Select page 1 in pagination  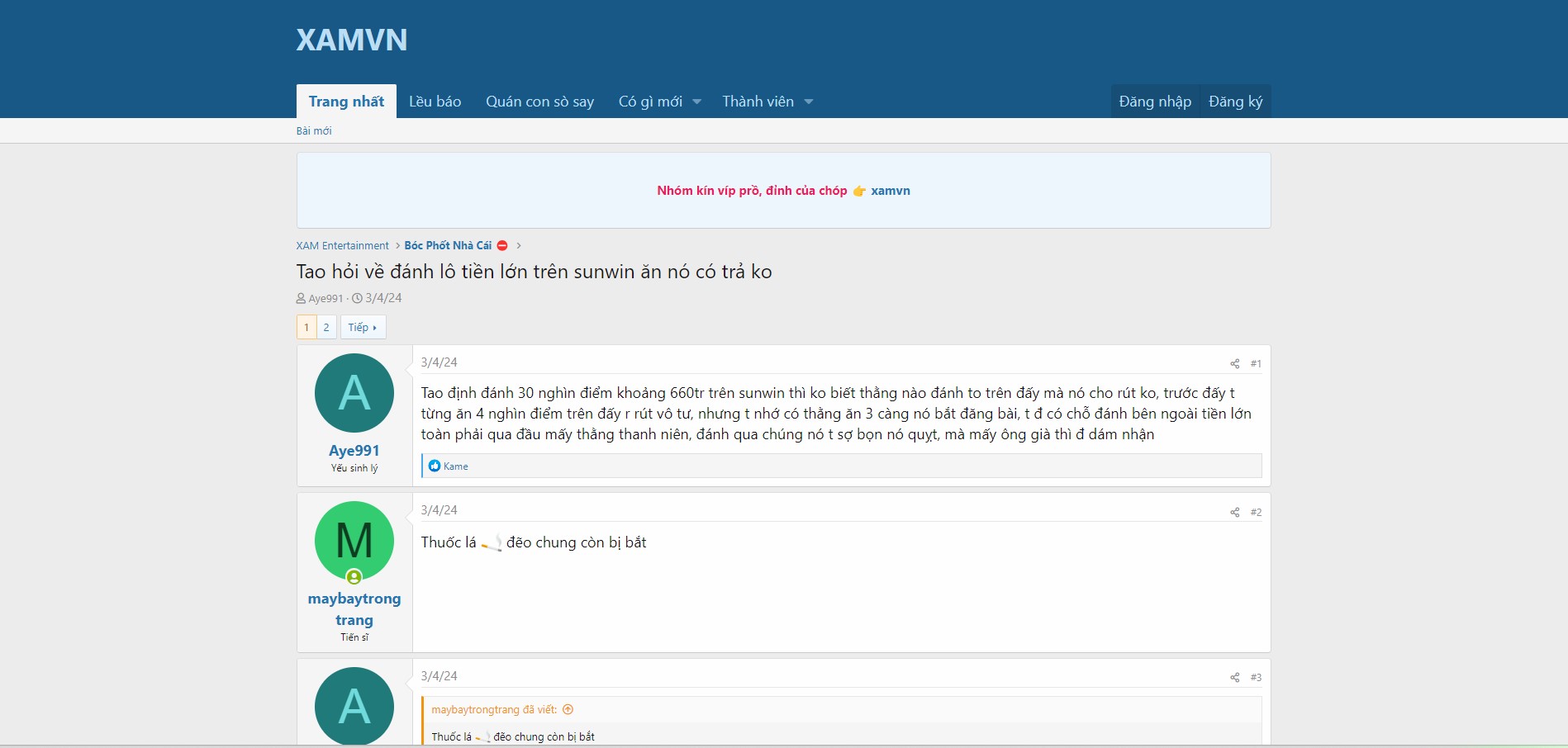click(x=306, y=327)
